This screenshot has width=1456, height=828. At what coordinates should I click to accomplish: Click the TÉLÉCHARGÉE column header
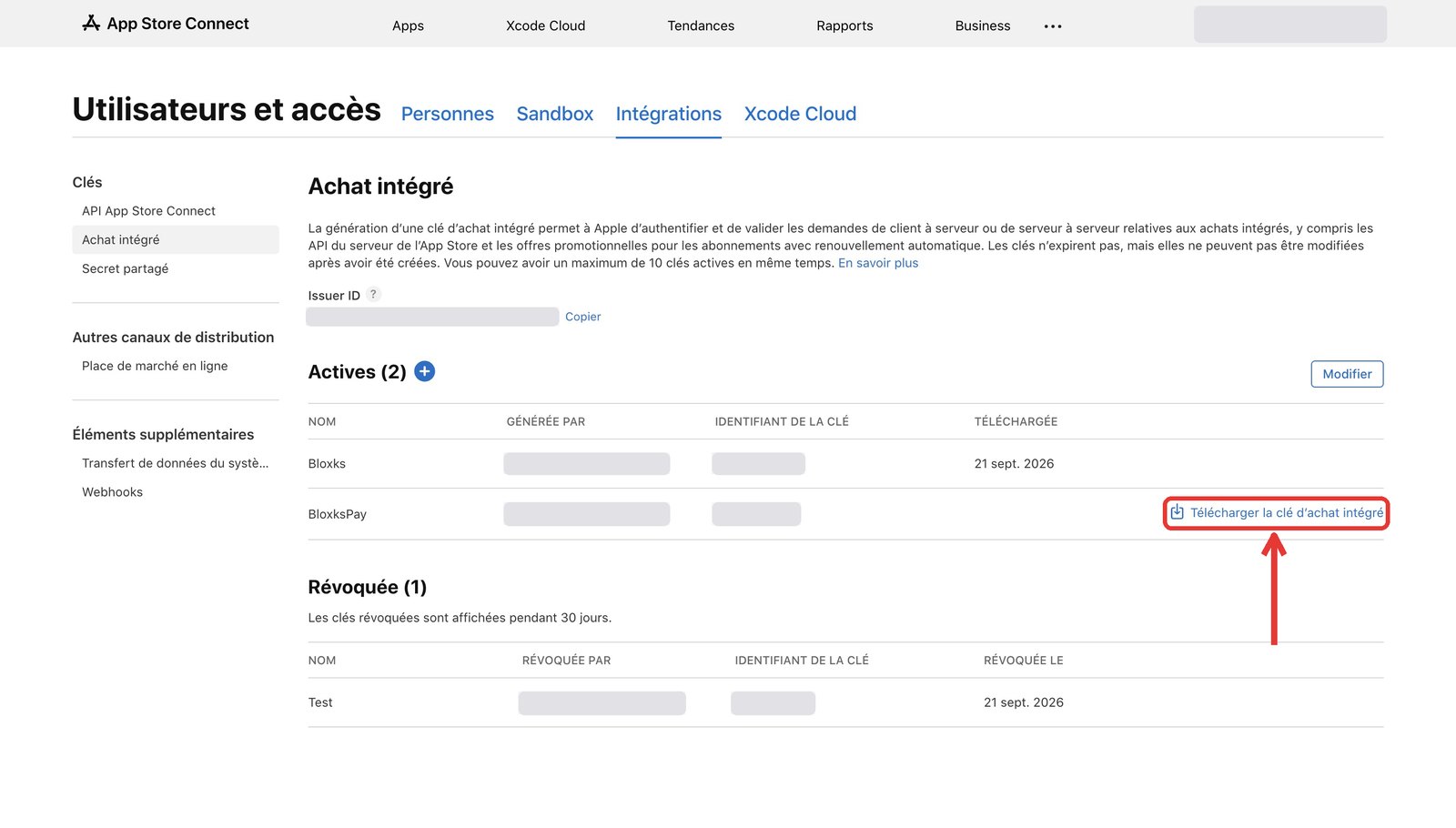click(1016, 422)
